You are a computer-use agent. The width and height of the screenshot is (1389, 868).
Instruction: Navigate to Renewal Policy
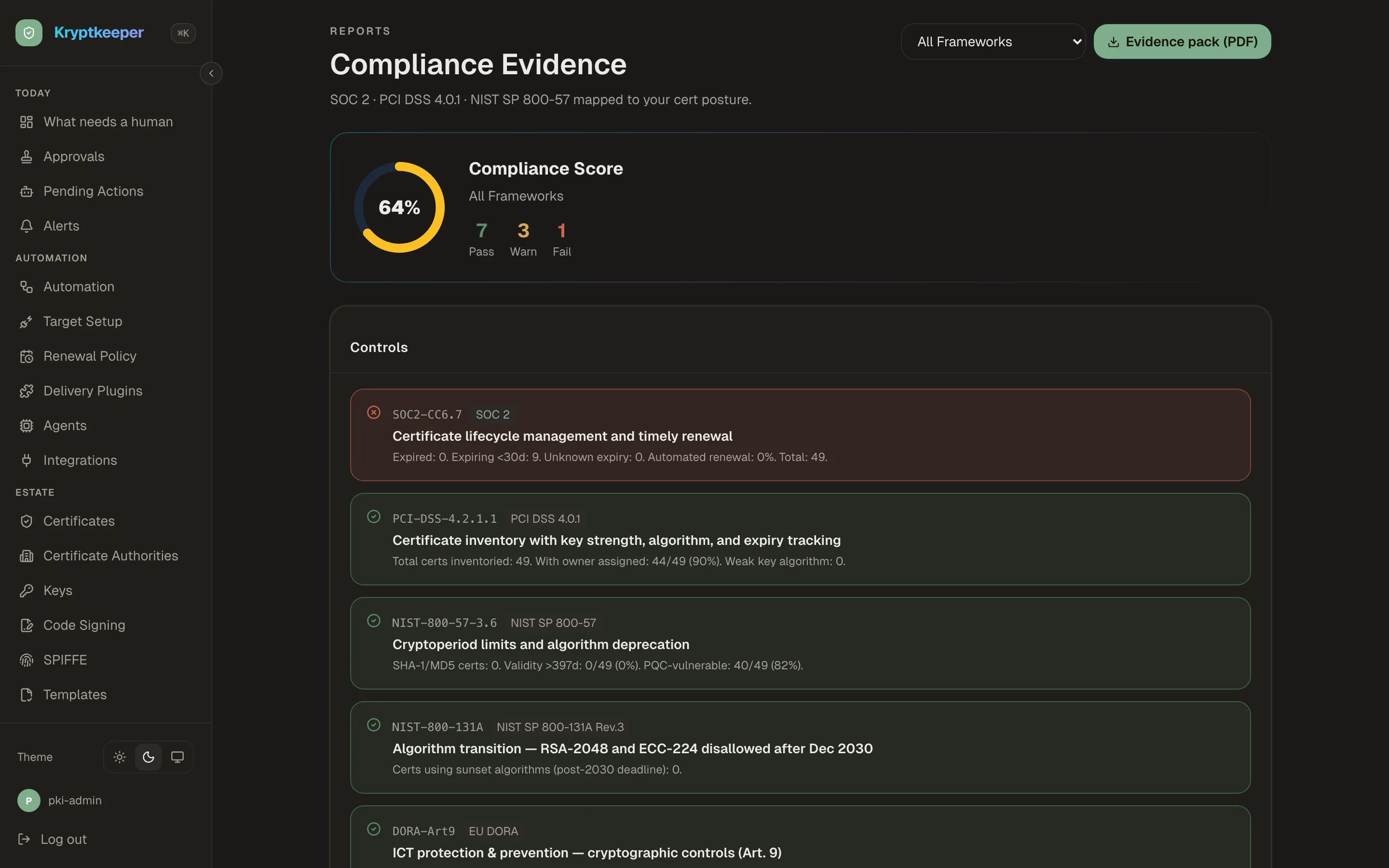[x=106, y=356]
